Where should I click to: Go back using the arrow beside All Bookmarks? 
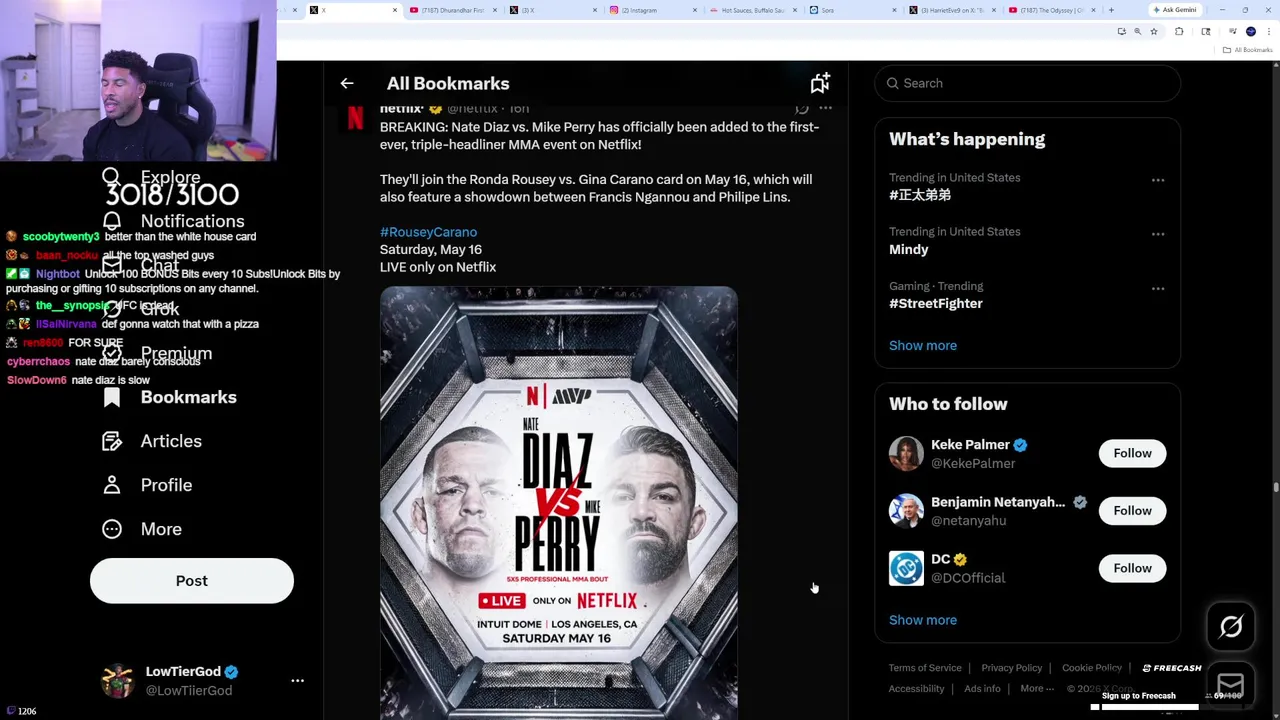pyautogui.click(x=347, y=84)
